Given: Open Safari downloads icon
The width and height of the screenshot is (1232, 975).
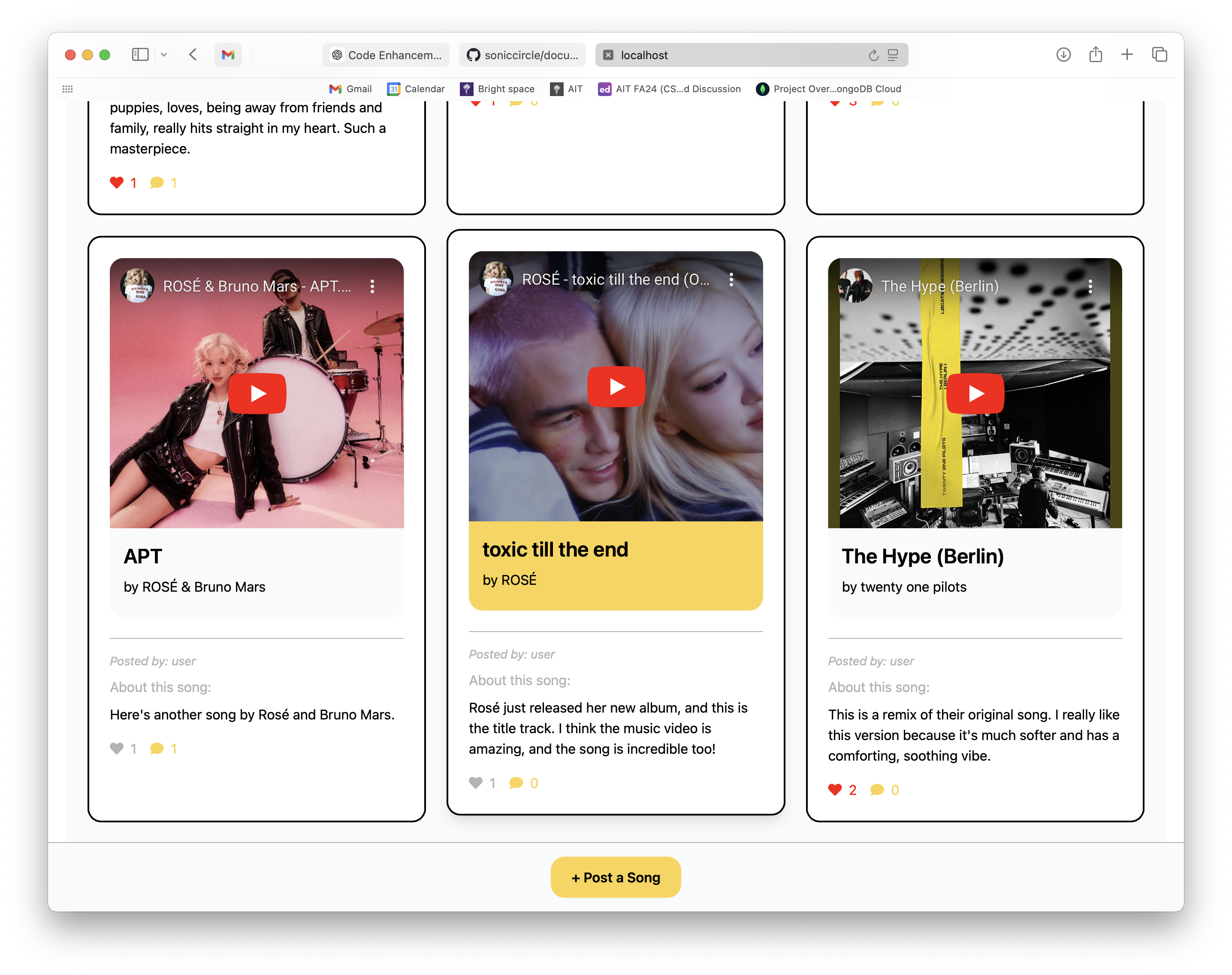Looking at the screenshot, I should tap(1063, 55).
